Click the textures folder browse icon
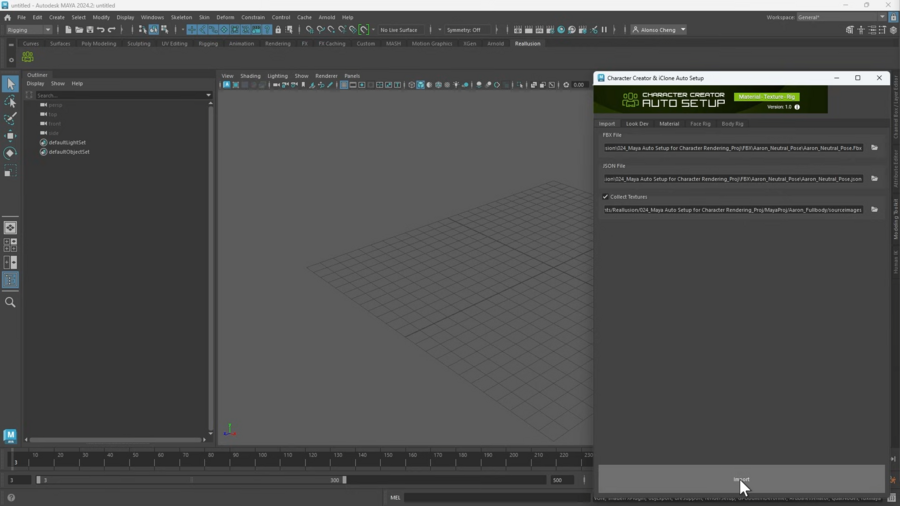 coord(874,210)
